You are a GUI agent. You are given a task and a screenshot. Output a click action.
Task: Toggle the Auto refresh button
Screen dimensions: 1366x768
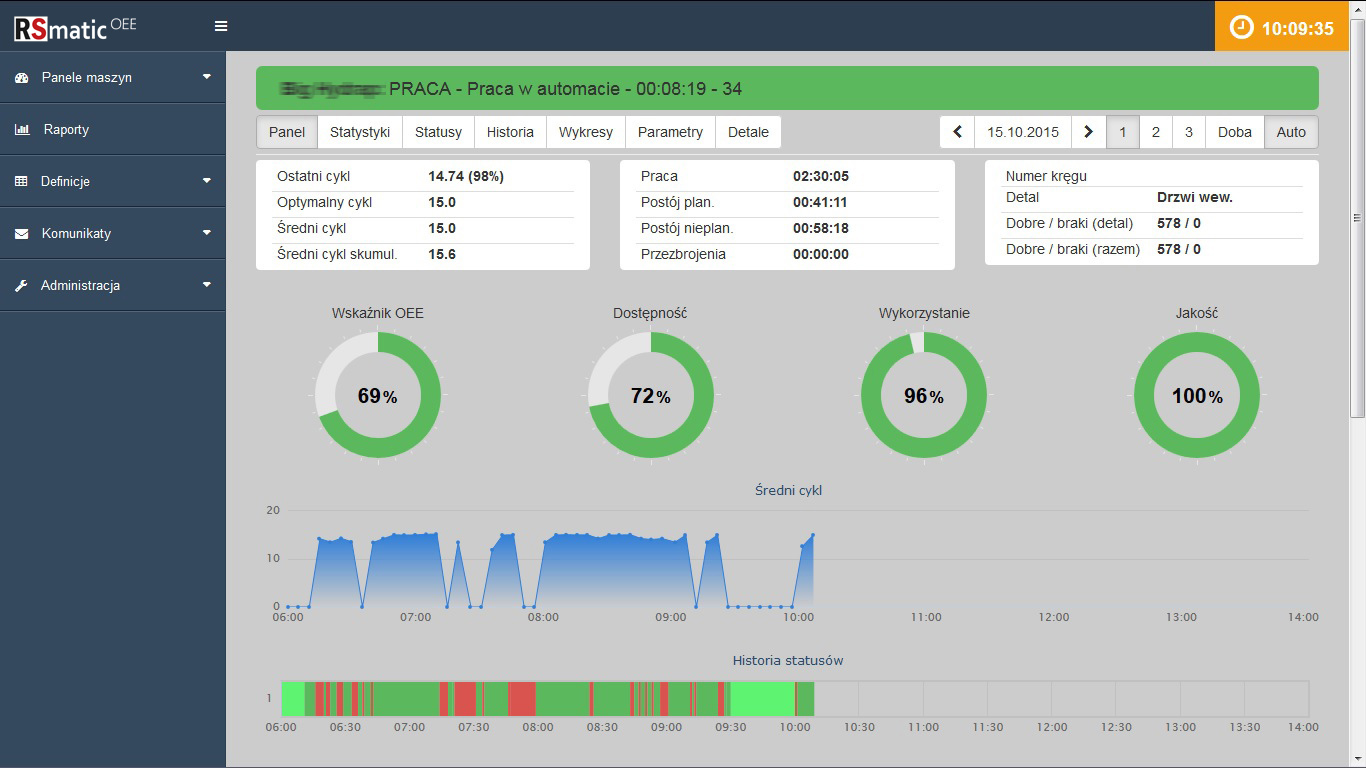pyautogui.click(x=1292, y=132)
